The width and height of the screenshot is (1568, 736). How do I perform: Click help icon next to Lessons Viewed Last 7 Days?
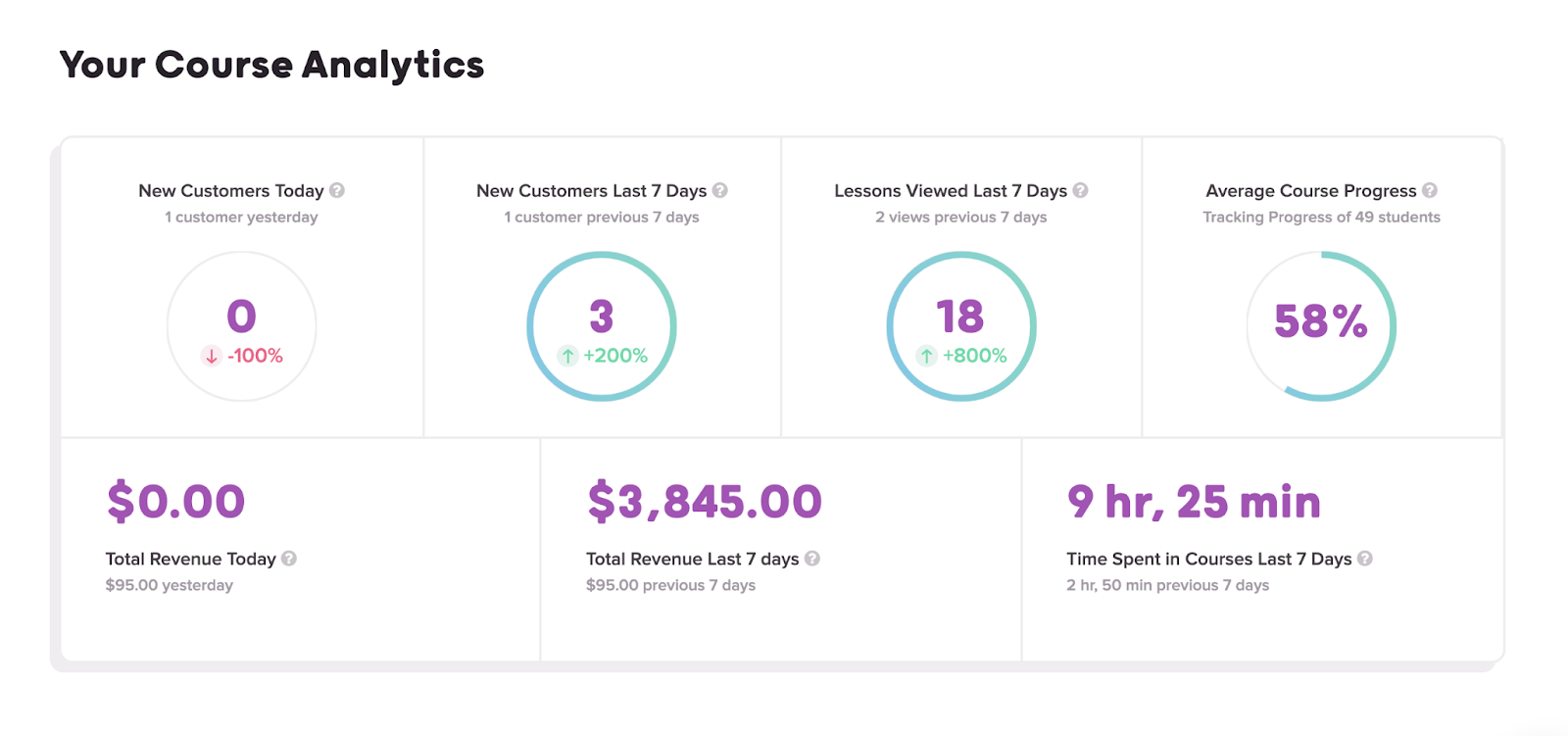point(1080,190)
